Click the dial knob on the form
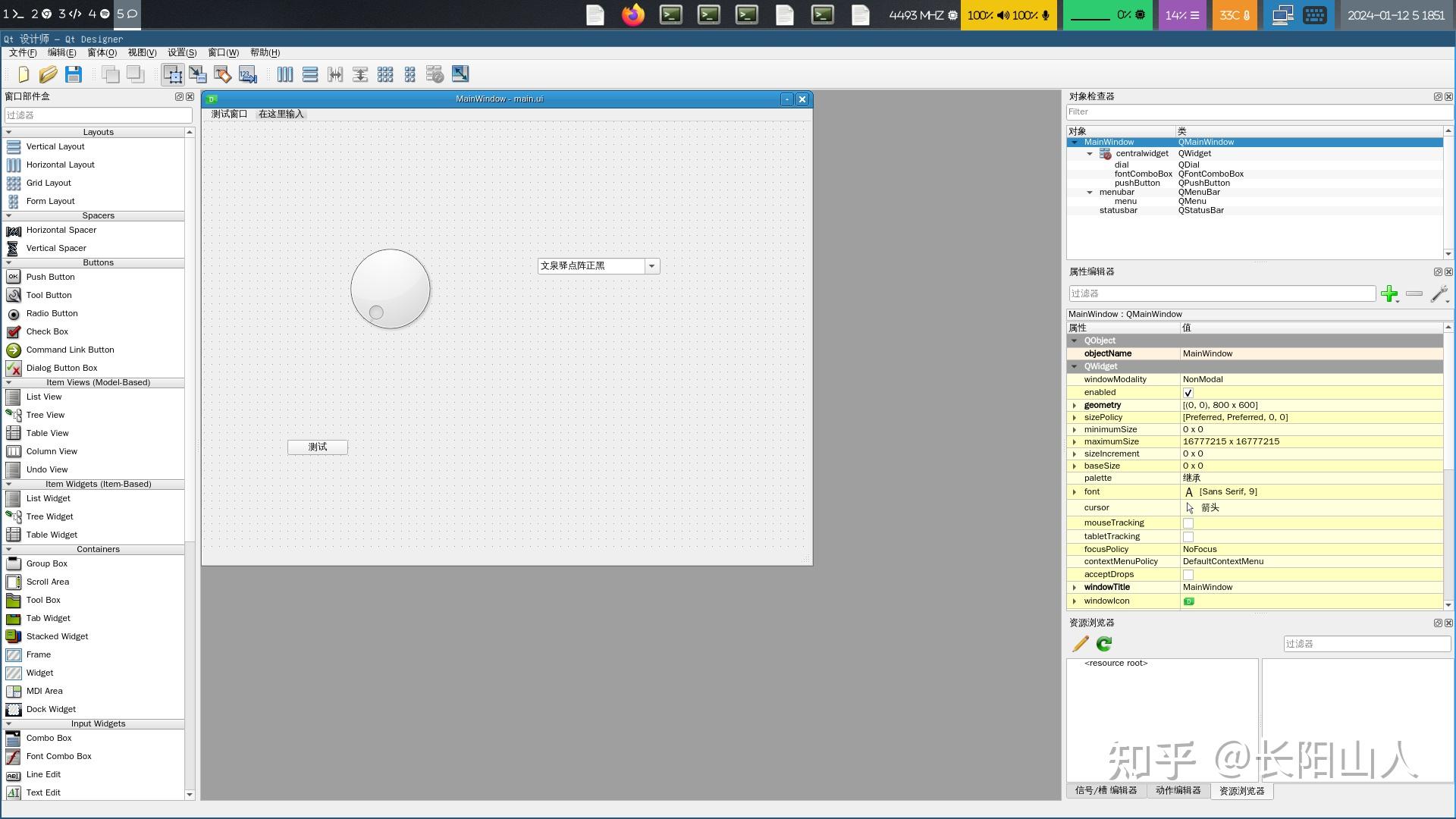1456x819 pixels. [391, 289]
